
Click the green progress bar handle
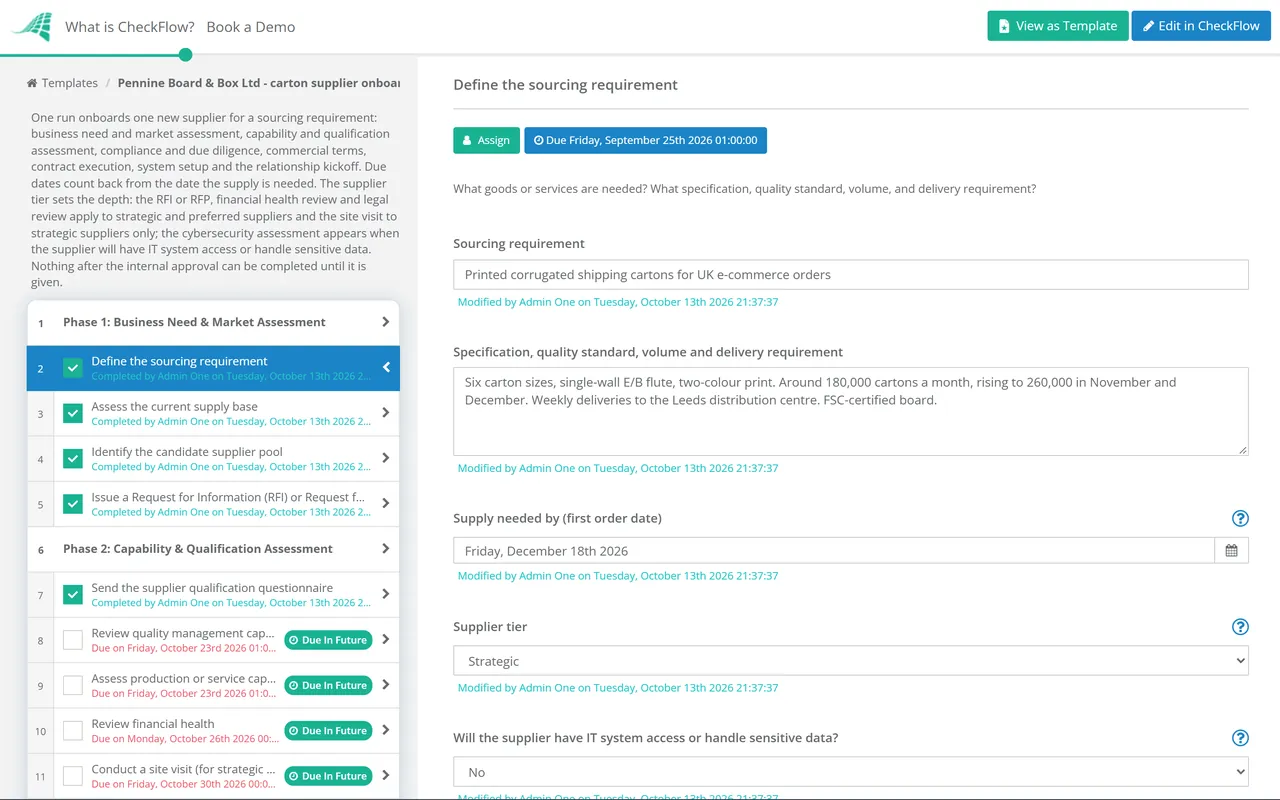[x=185, y=55]
